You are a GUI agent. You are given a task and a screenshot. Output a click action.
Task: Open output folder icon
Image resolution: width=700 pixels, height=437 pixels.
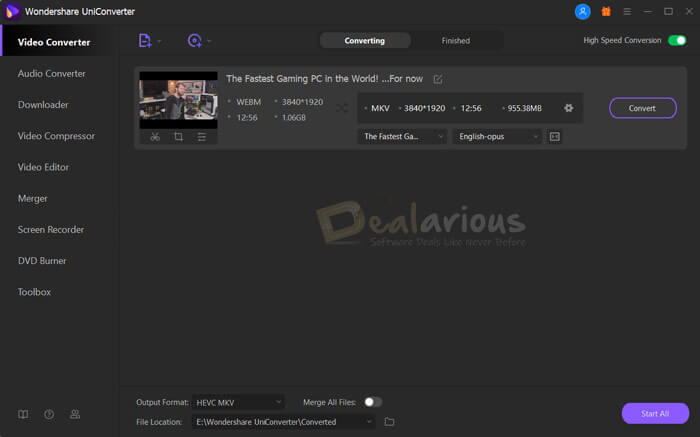click(389, 422)
